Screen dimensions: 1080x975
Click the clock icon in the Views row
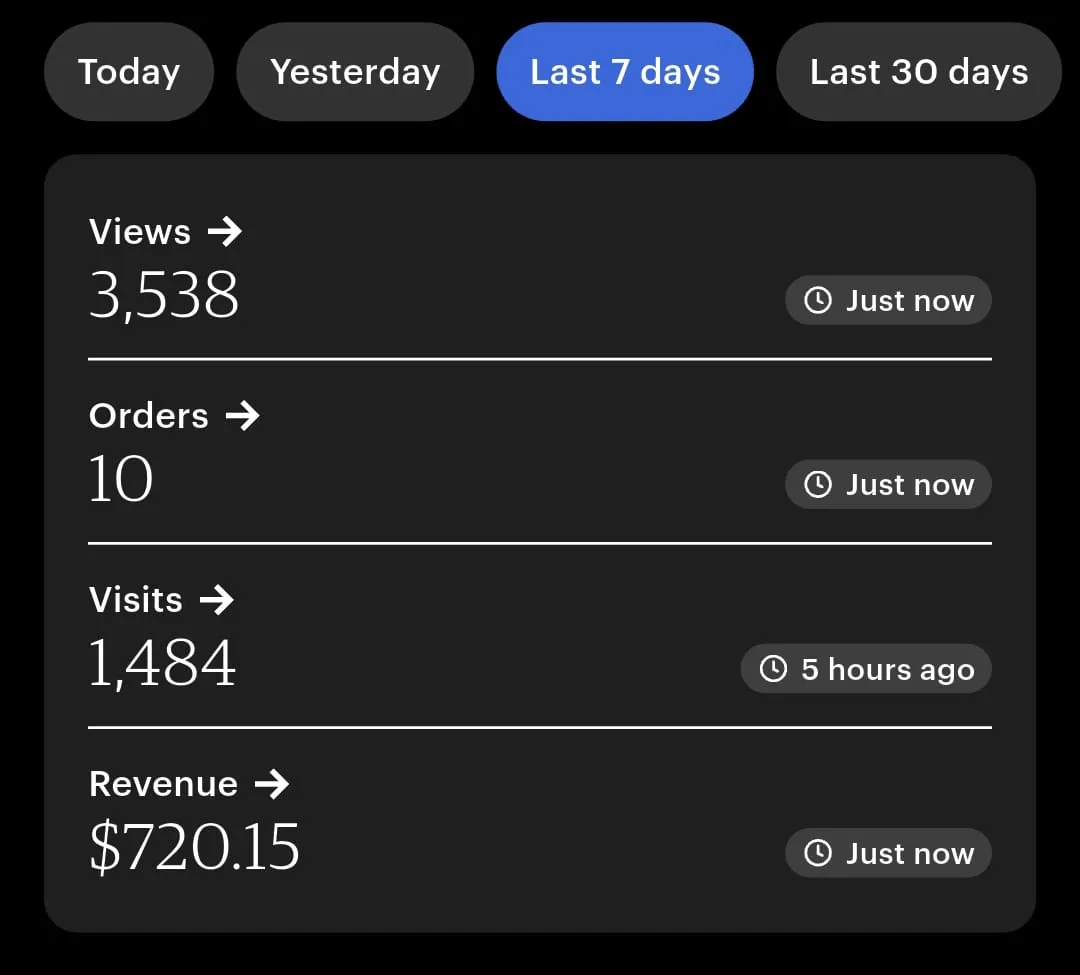[x=818, y=300]
